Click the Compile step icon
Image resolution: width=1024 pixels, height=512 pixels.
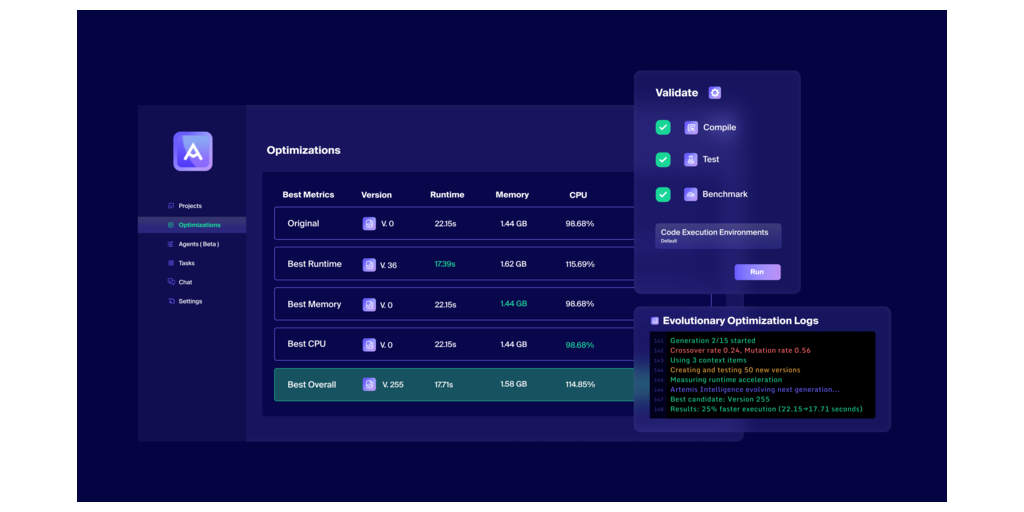[691, 128]
